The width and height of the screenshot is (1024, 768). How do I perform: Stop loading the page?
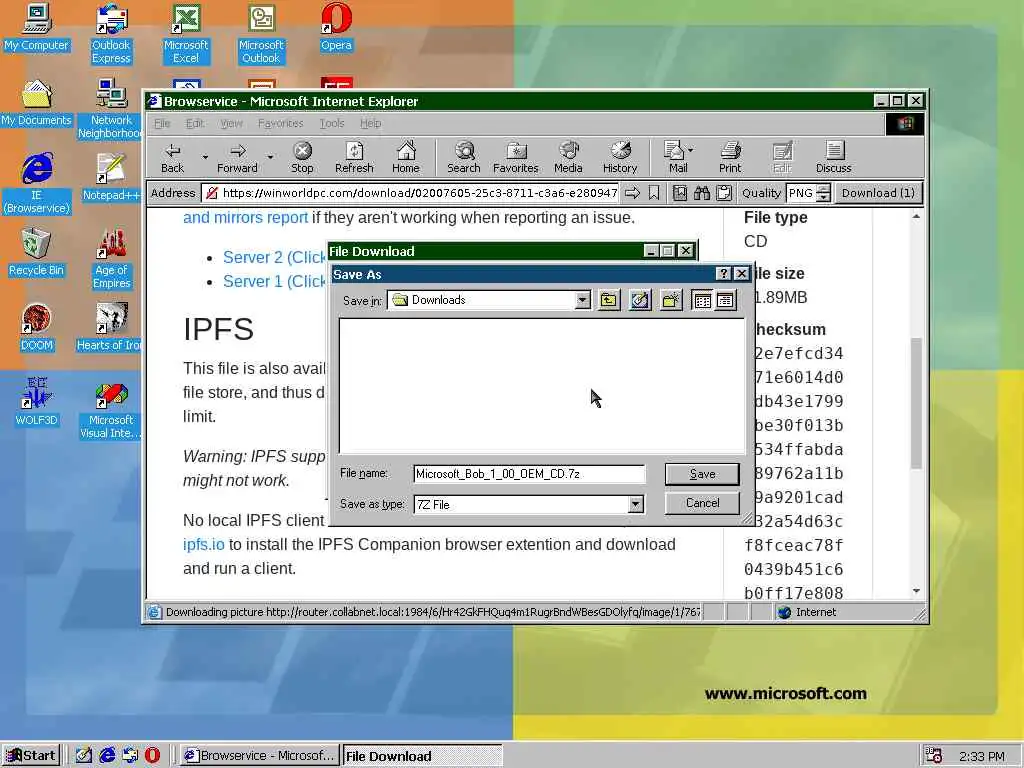click(x=302, y=157)
